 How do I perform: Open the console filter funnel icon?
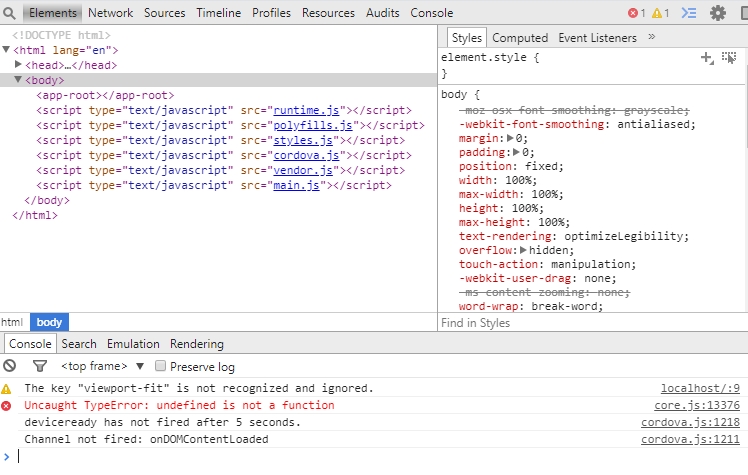click(x=40, y=366)
